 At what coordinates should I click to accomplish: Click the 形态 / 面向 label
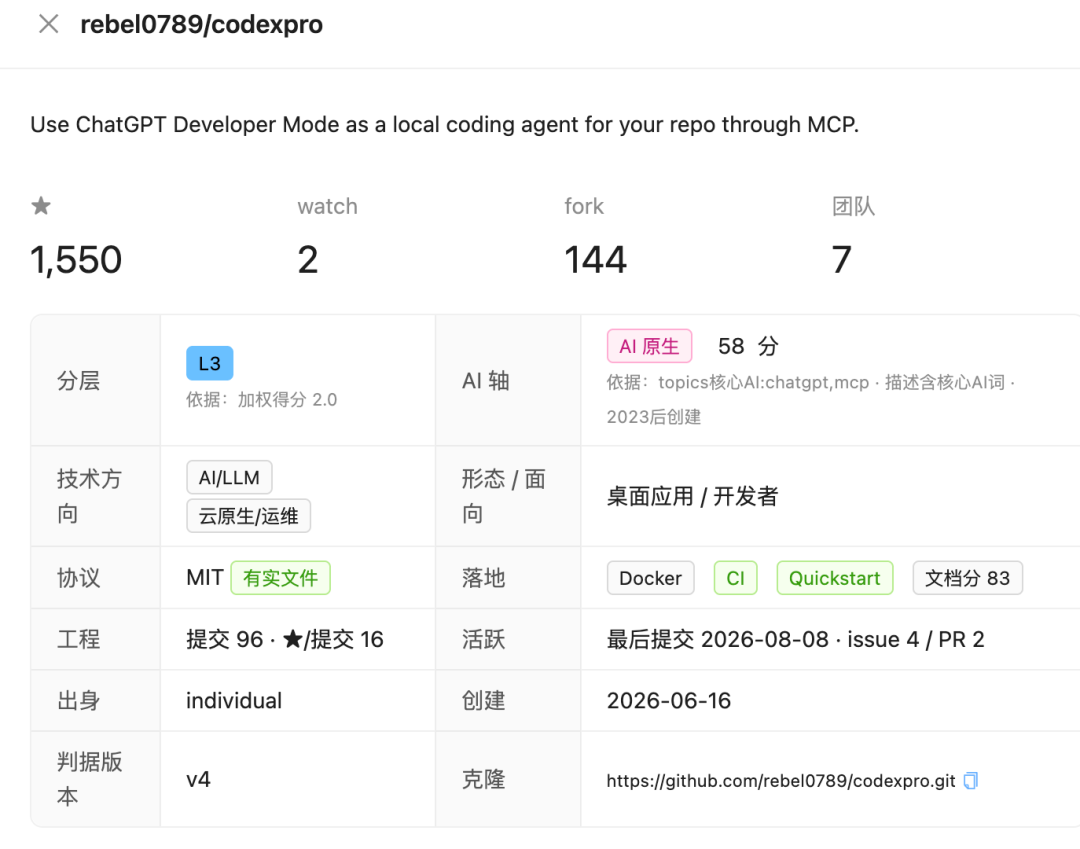tap(503, 496)
